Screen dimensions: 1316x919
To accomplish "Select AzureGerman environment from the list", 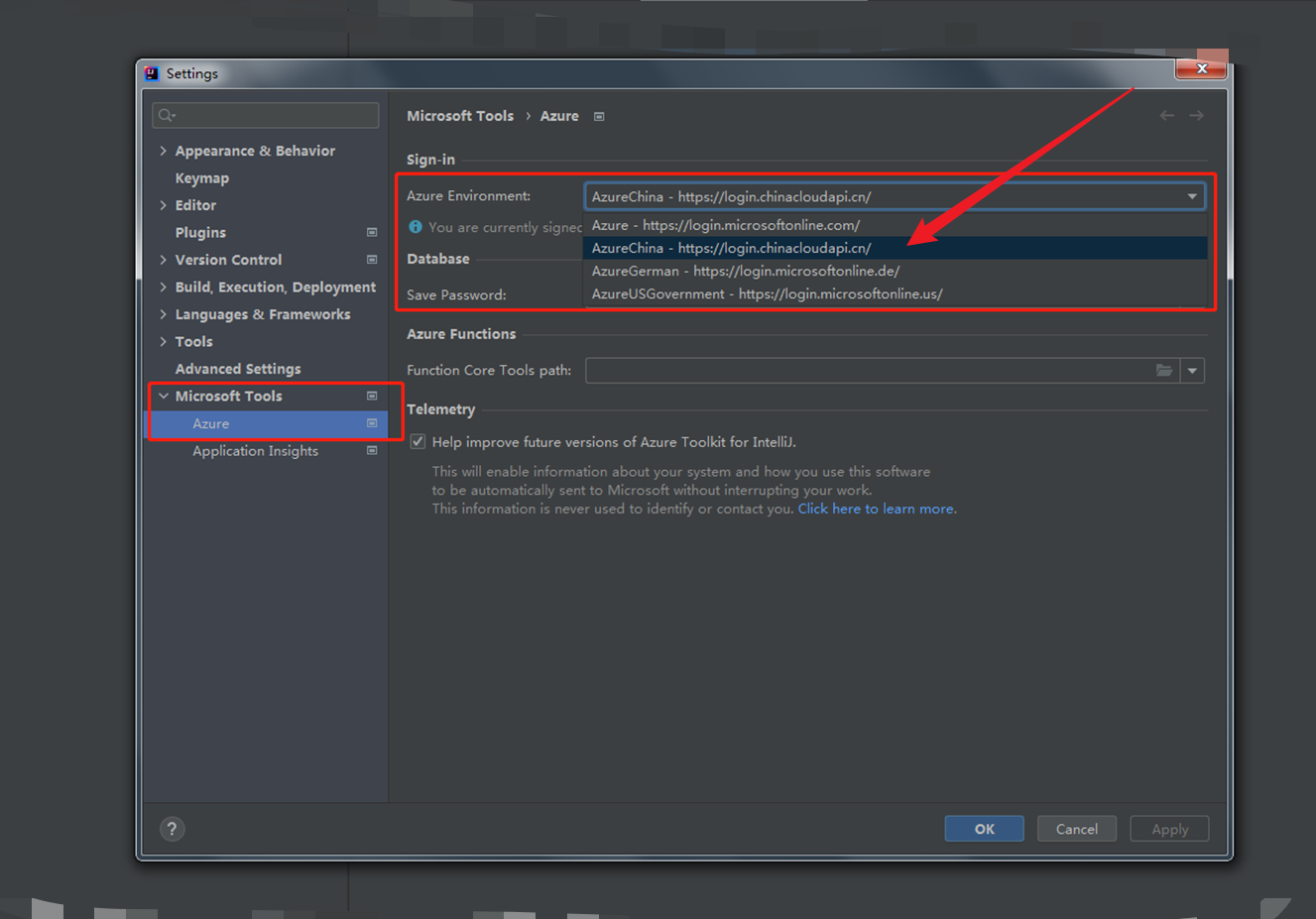I will pos(745,271).
